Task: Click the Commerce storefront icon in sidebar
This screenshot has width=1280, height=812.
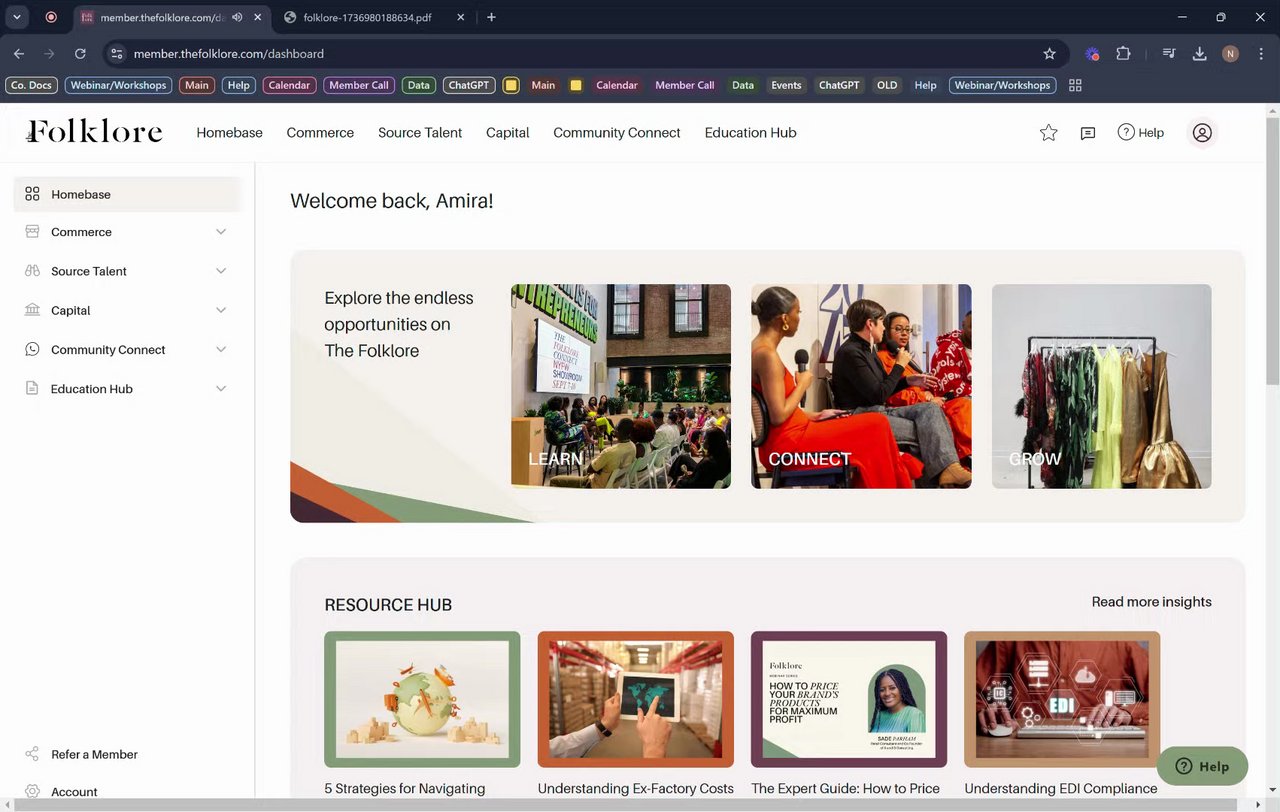Action: (x=32, y=232)
